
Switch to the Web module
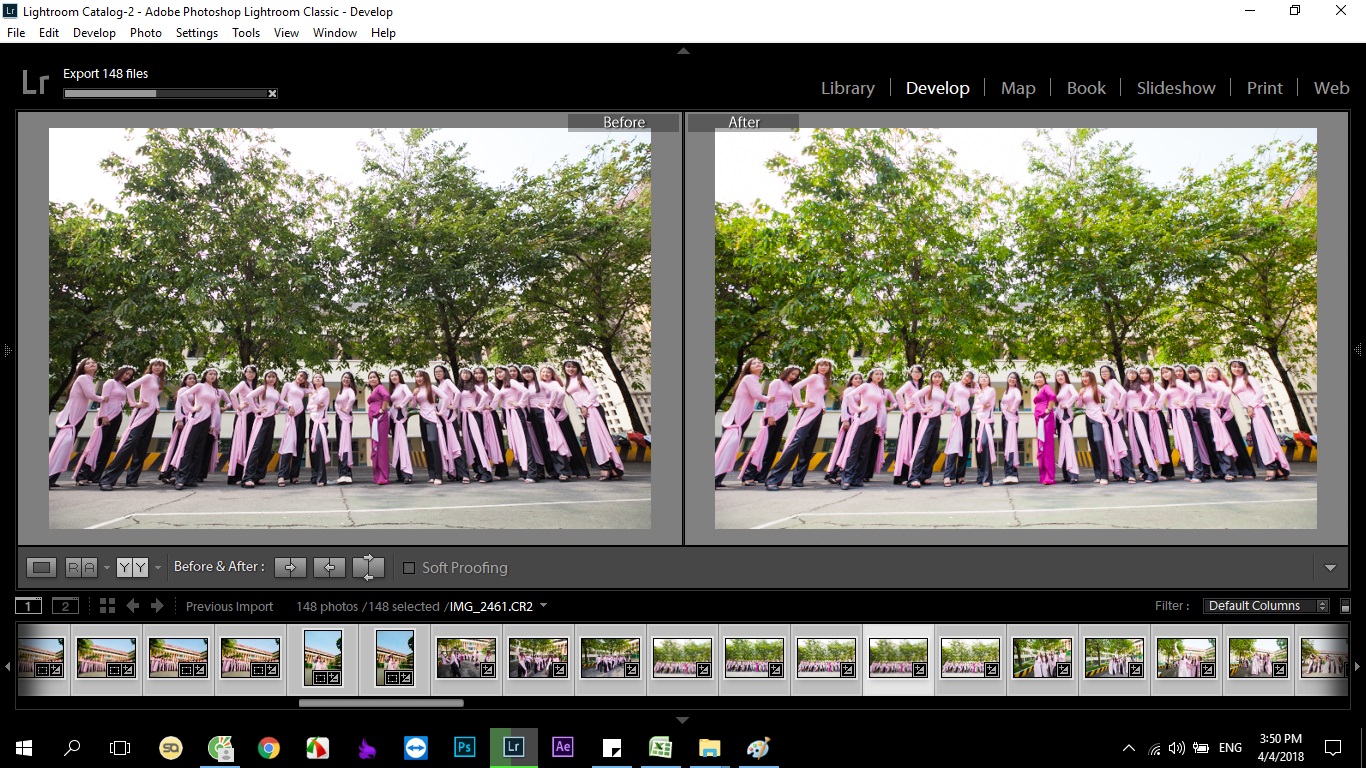[1331, 88]
